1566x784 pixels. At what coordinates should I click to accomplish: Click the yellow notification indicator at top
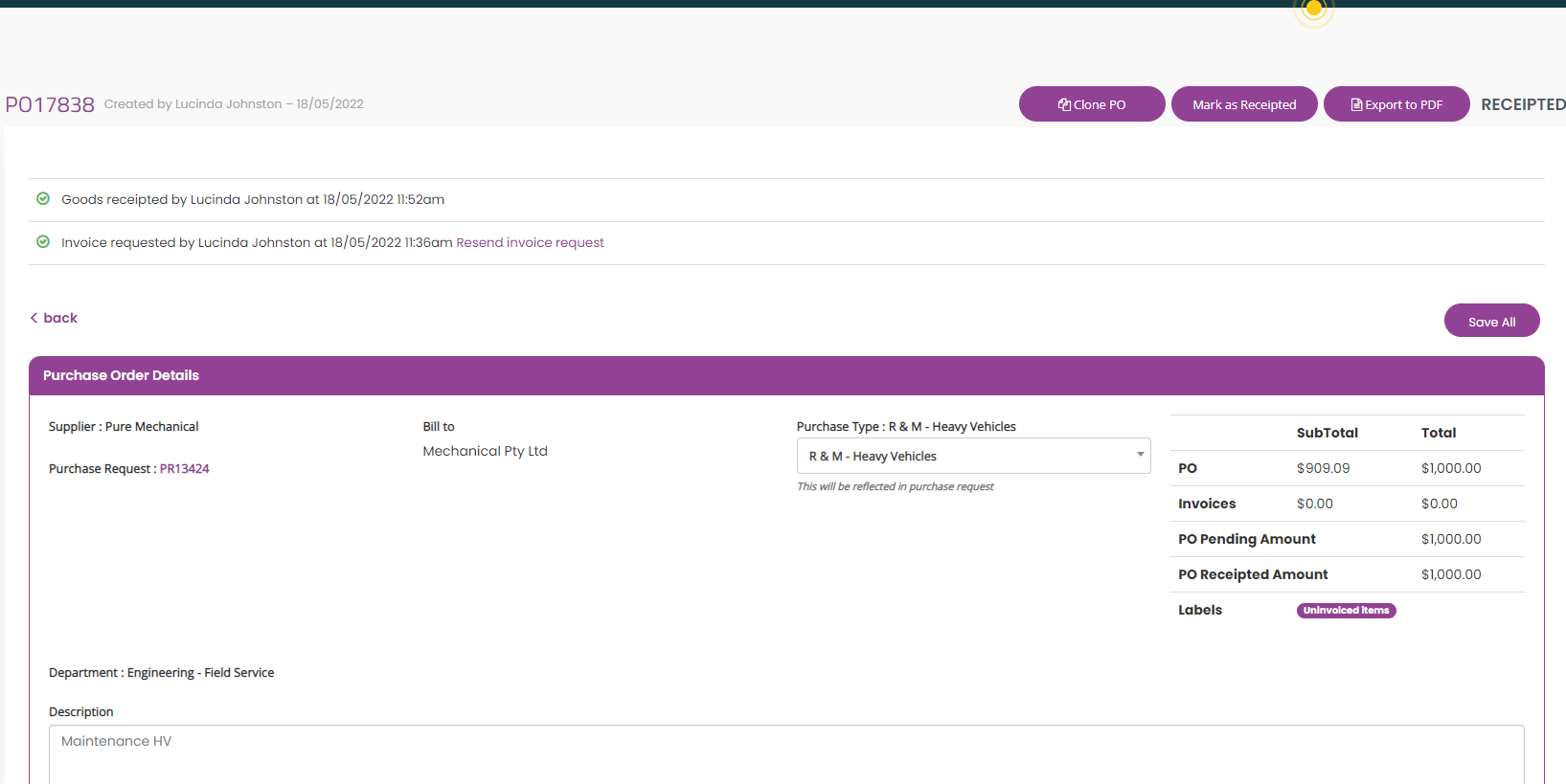(1314, 10)
